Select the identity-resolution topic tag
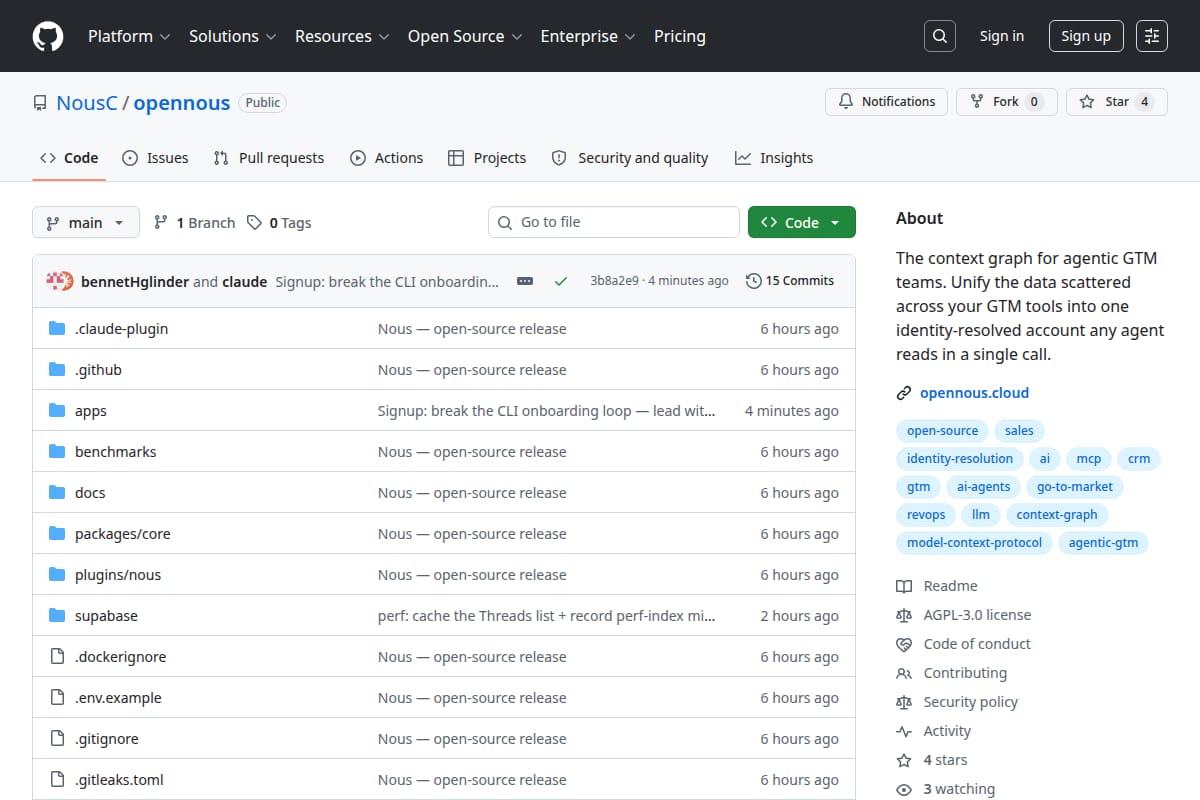Screen dimensions: 1200x800 pos(960,459)
